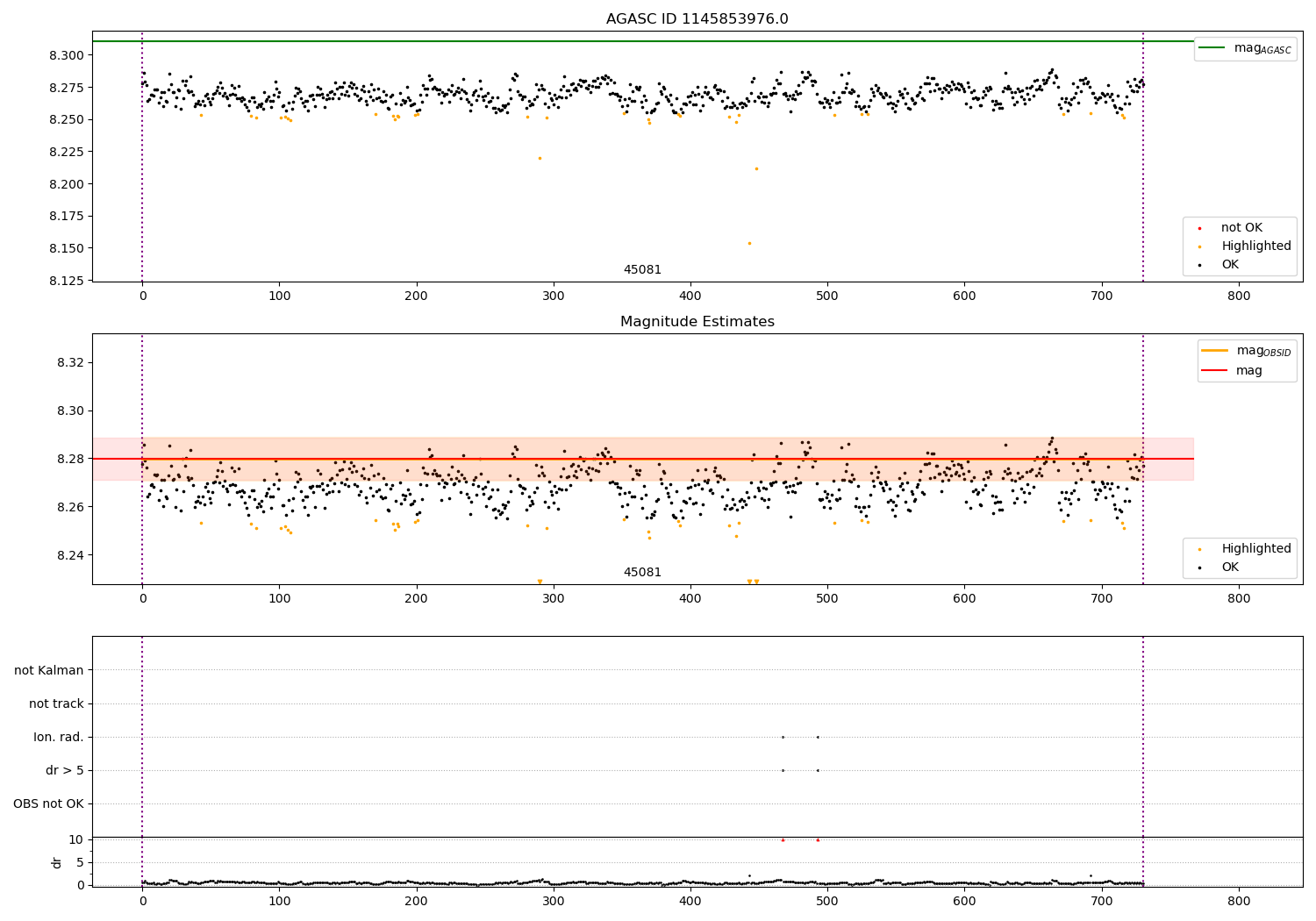Click the 'OBS not OK' axis label

pyautogui.click(x=48, y=803)
